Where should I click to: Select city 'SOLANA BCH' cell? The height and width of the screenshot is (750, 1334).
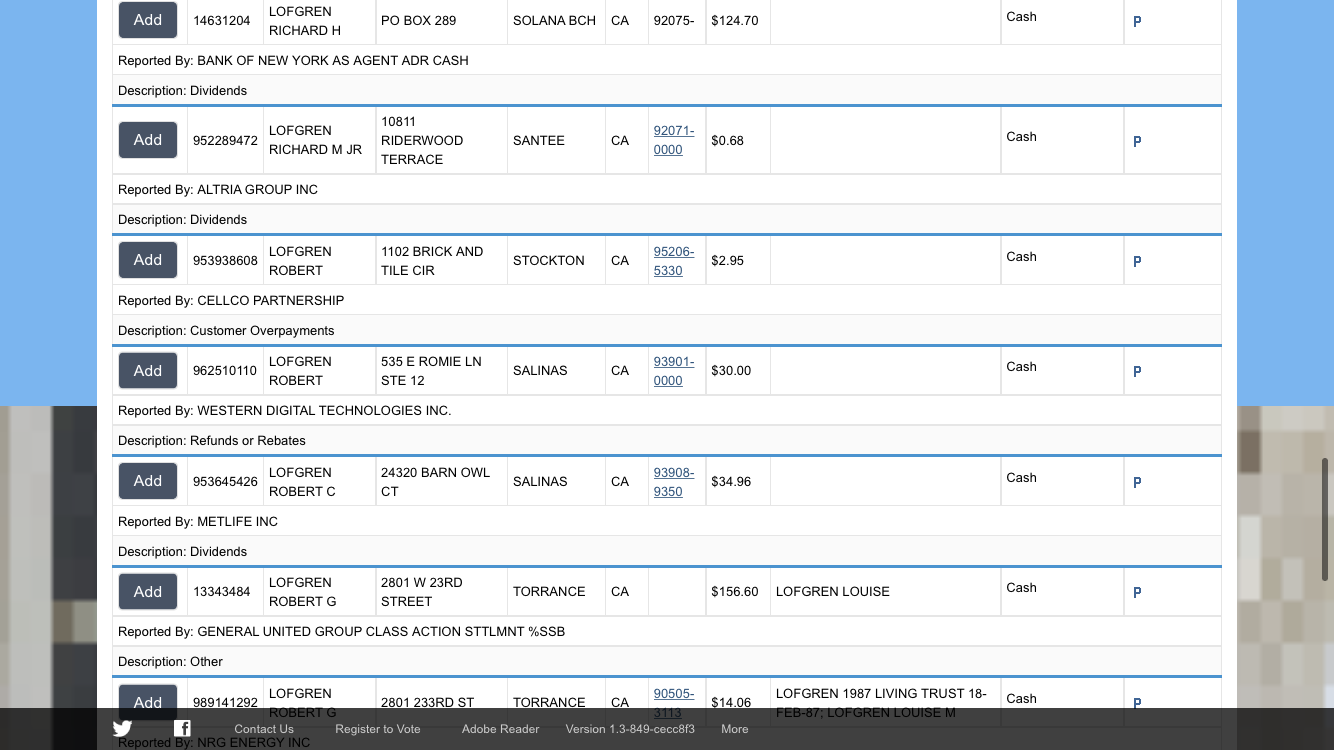[x=556, y=20]
